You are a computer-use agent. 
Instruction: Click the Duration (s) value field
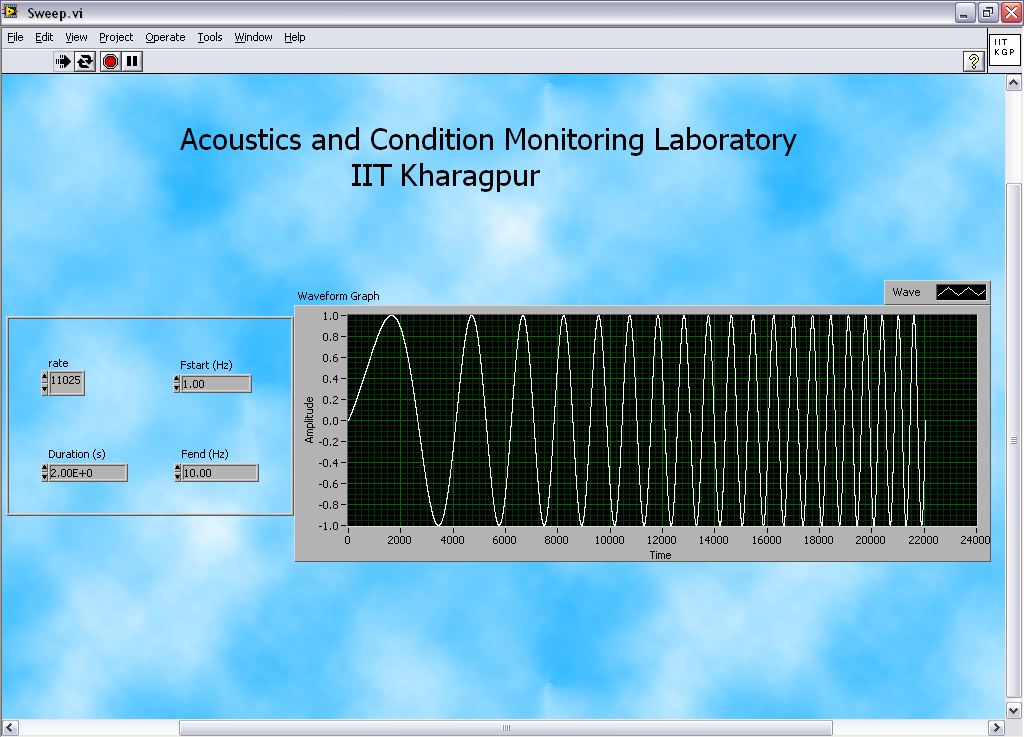pyautogui.click(x=88, y=473)
